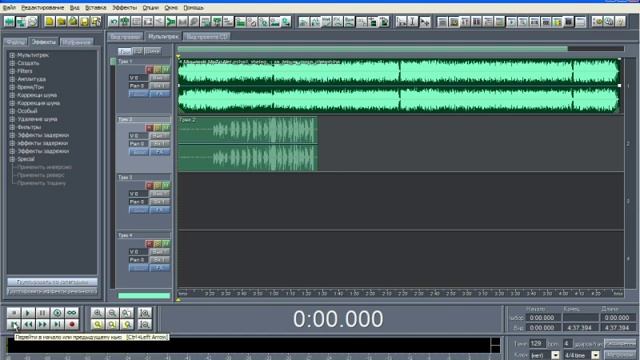Click the Open Session folder icon
This screenshot has width=640, height=360.
pos(61,22)
